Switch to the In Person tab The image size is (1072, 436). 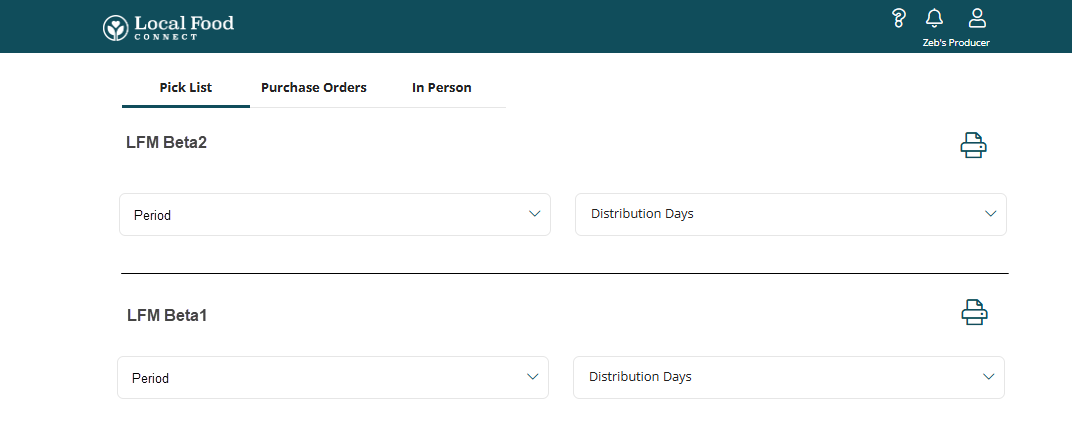pyautogui.click(x=441, y=88)
